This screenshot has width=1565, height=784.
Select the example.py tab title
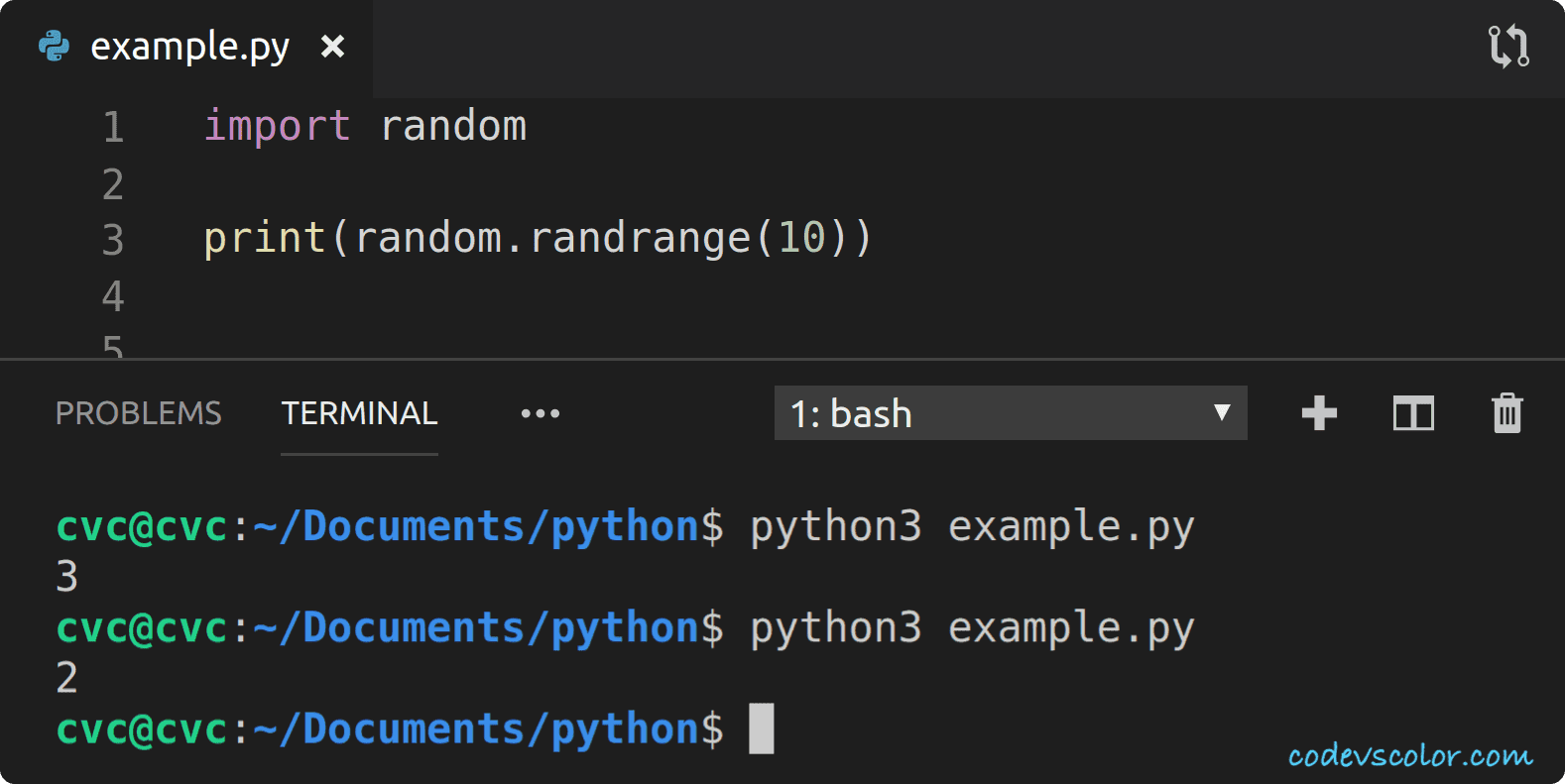[190, 47]
